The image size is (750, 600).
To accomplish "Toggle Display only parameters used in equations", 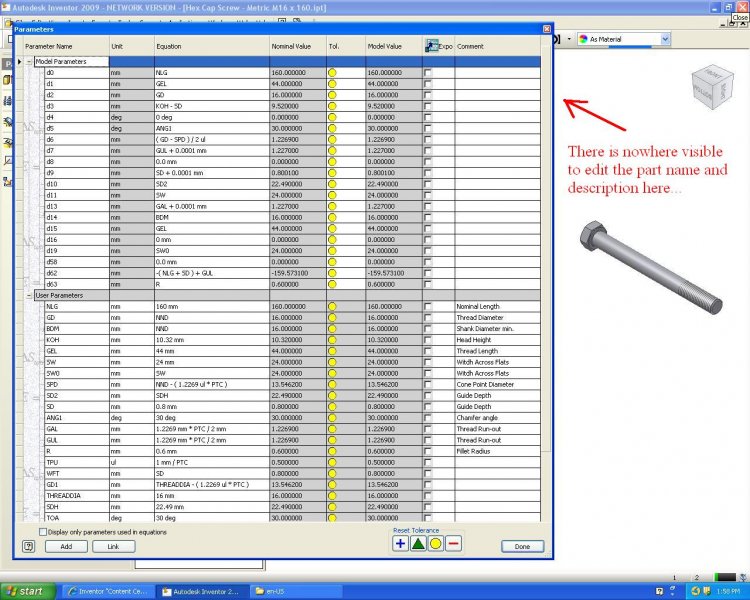I will pyautogui.click(x=43, y=532).
